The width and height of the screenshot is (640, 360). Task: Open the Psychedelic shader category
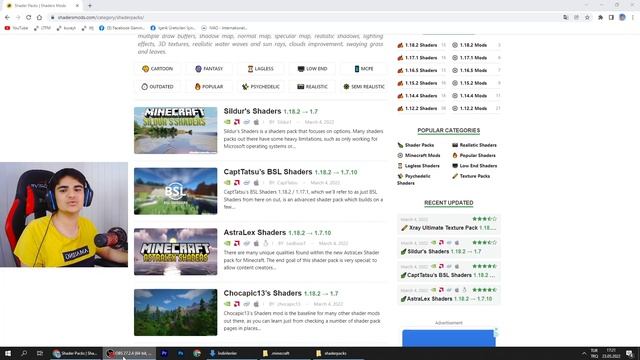261,87
